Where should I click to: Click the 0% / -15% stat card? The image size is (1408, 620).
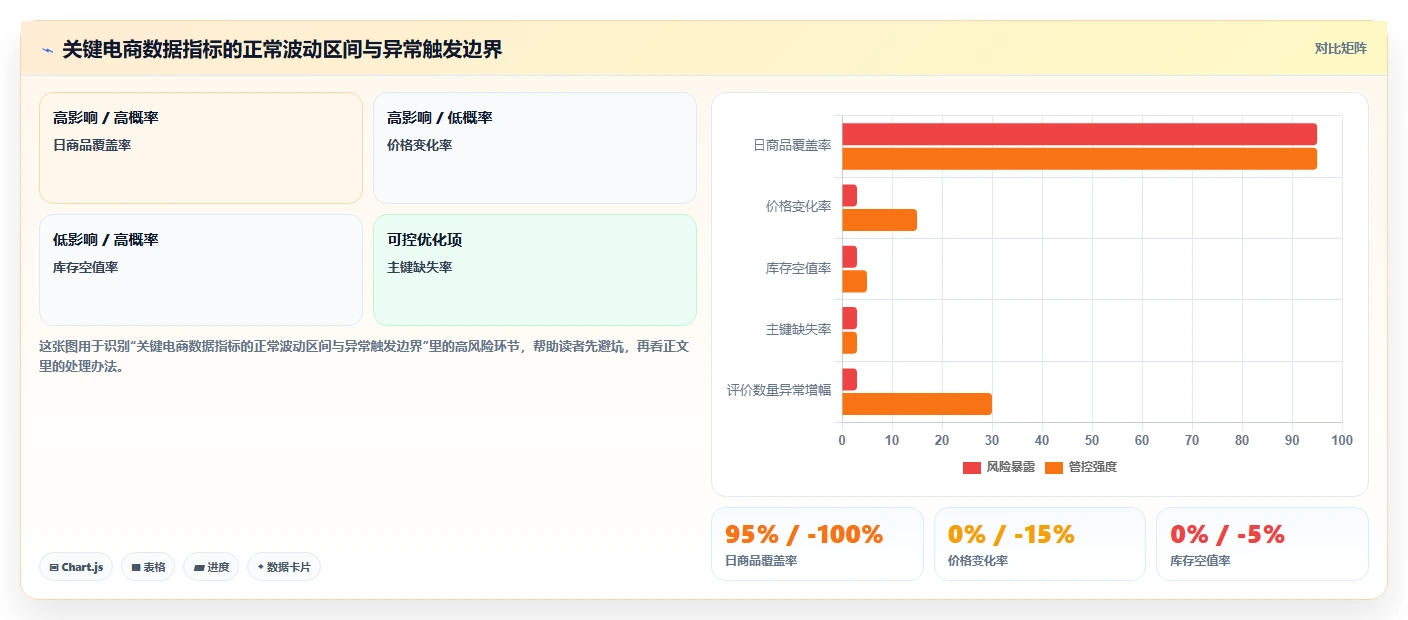1040,544
